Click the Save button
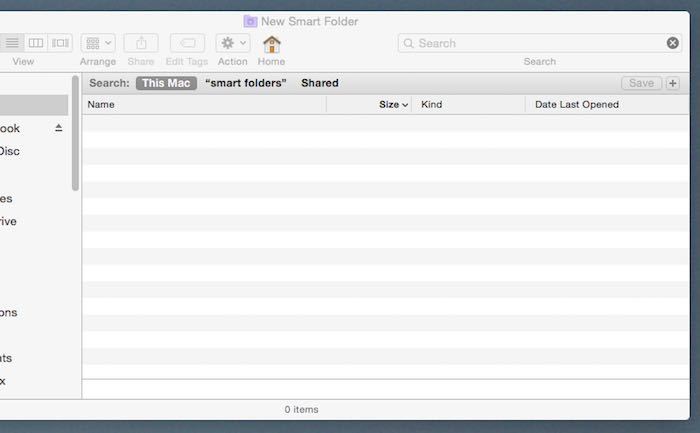 tap(642, 83)
